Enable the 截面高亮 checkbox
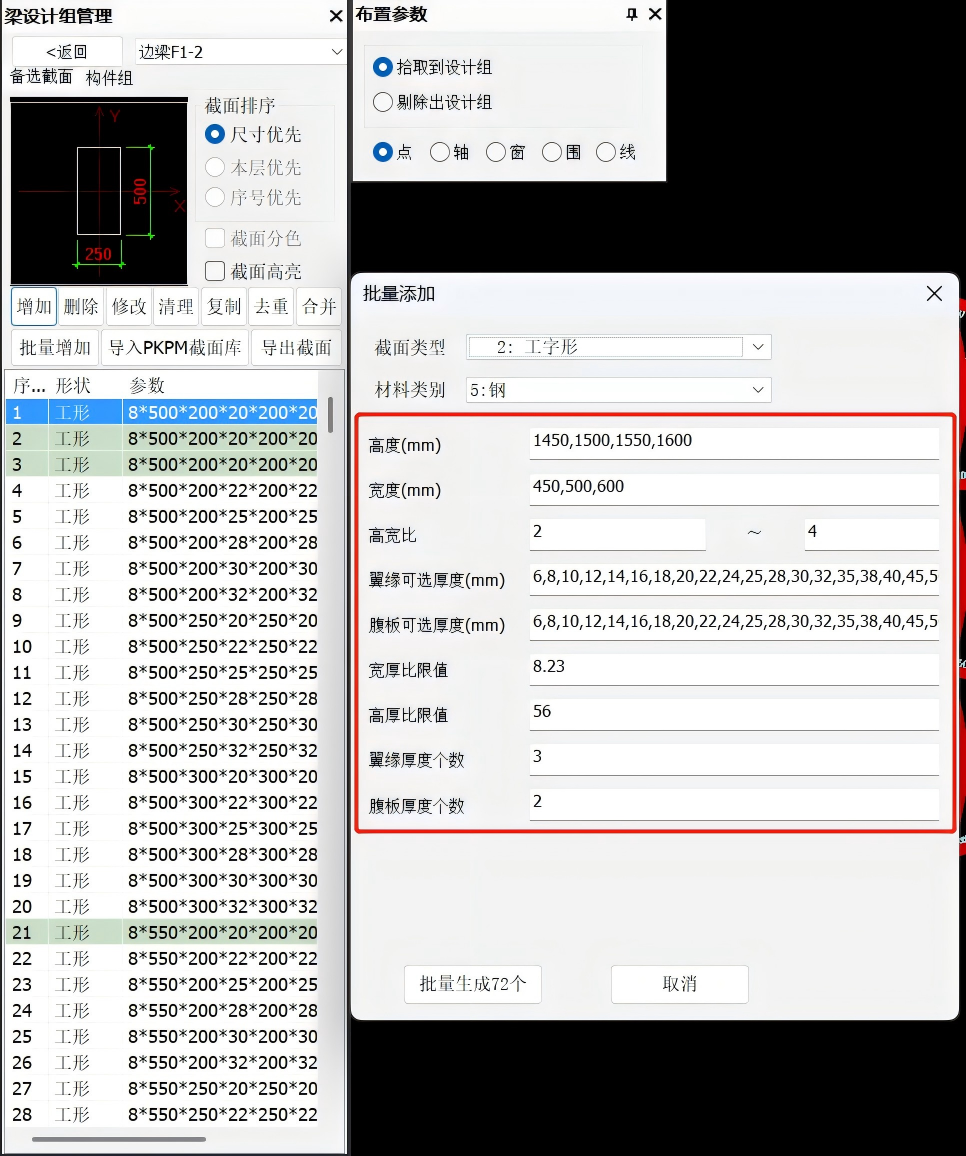This screenshot has width=966, height=1156. coord(215,271)
